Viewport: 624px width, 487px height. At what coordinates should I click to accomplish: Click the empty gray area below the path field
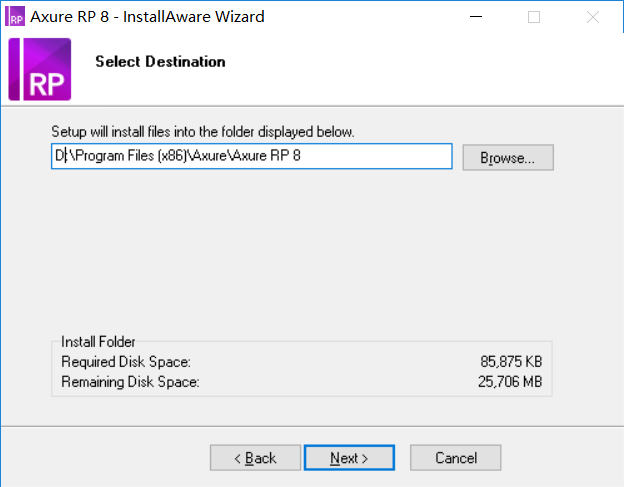coord(300,250)
